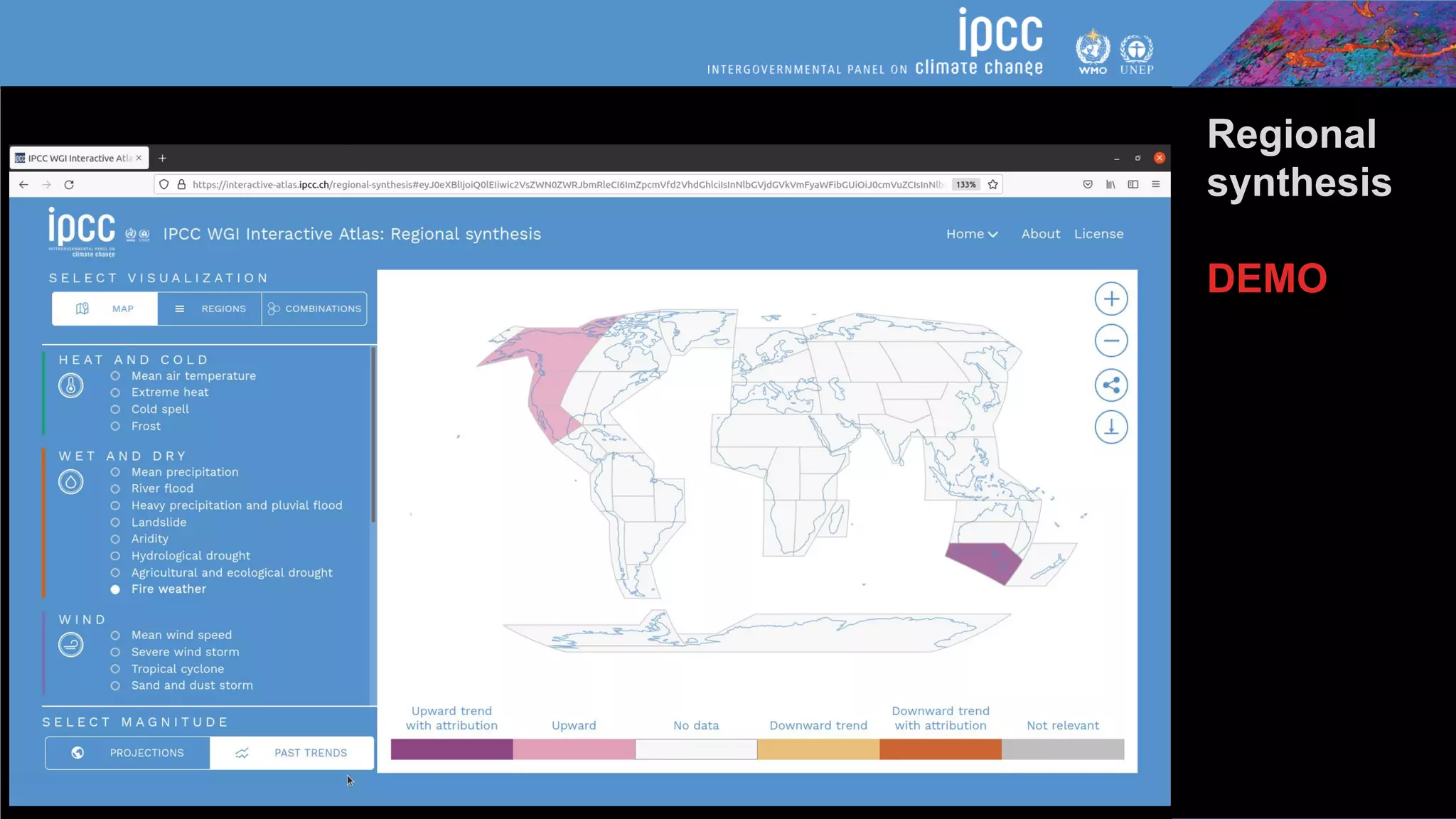Bookmark page with star icon
This screenshot has height=819, width=1456.
pyautogui.click(x=993, y=185)
